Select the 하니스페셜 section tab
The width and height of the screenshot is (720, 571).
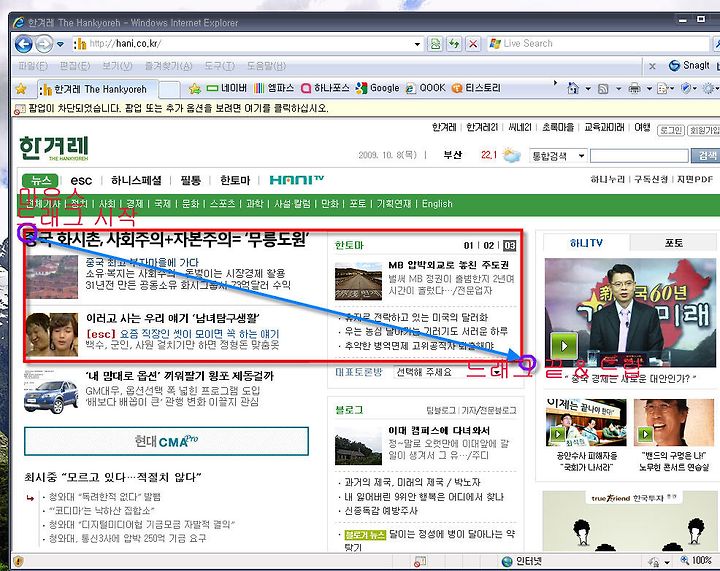click(136, 180)
